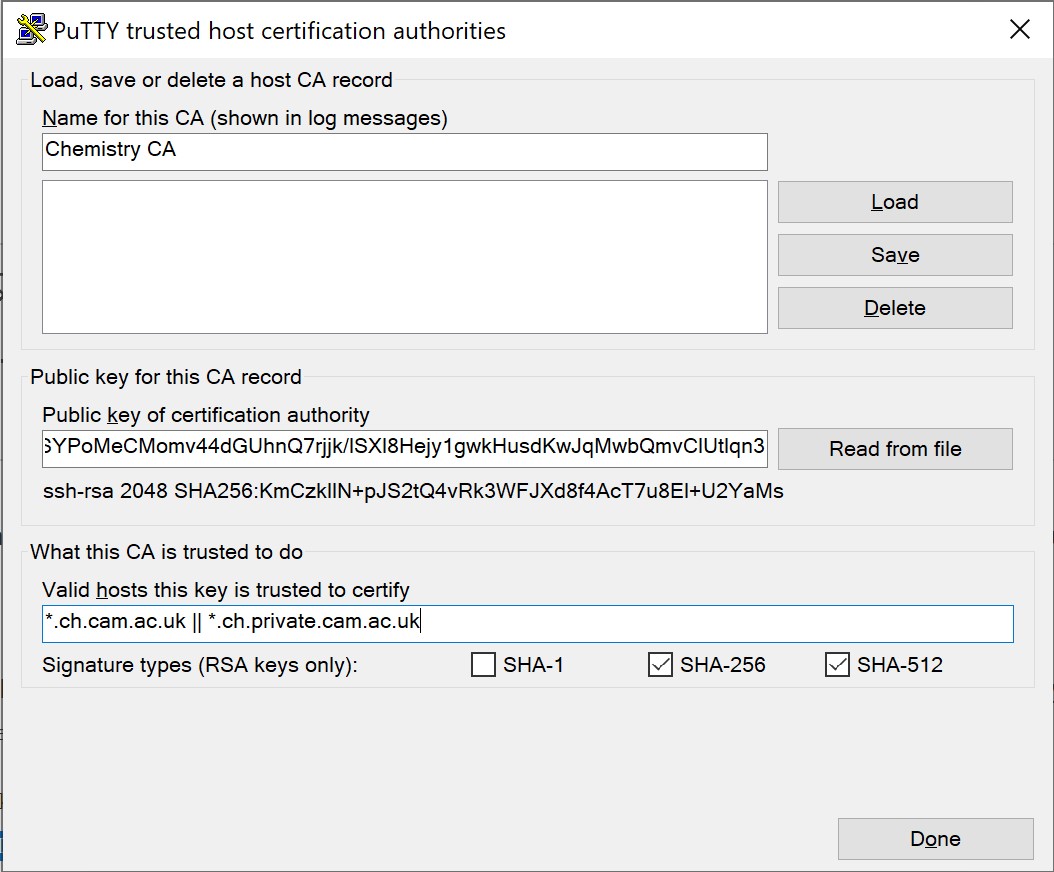Click the Load button

[895, 202]
